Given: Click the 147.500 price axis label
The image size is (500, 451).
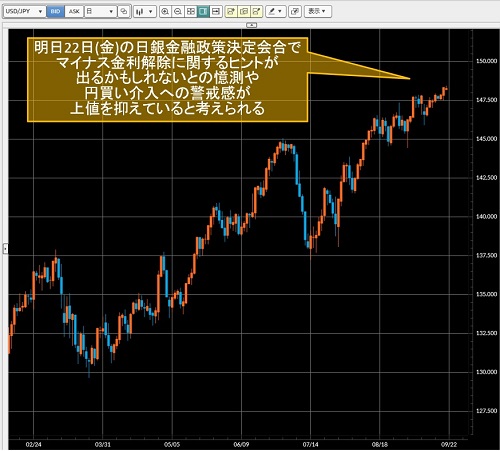Looking at the screenshot, I should (x=487, y=100).
